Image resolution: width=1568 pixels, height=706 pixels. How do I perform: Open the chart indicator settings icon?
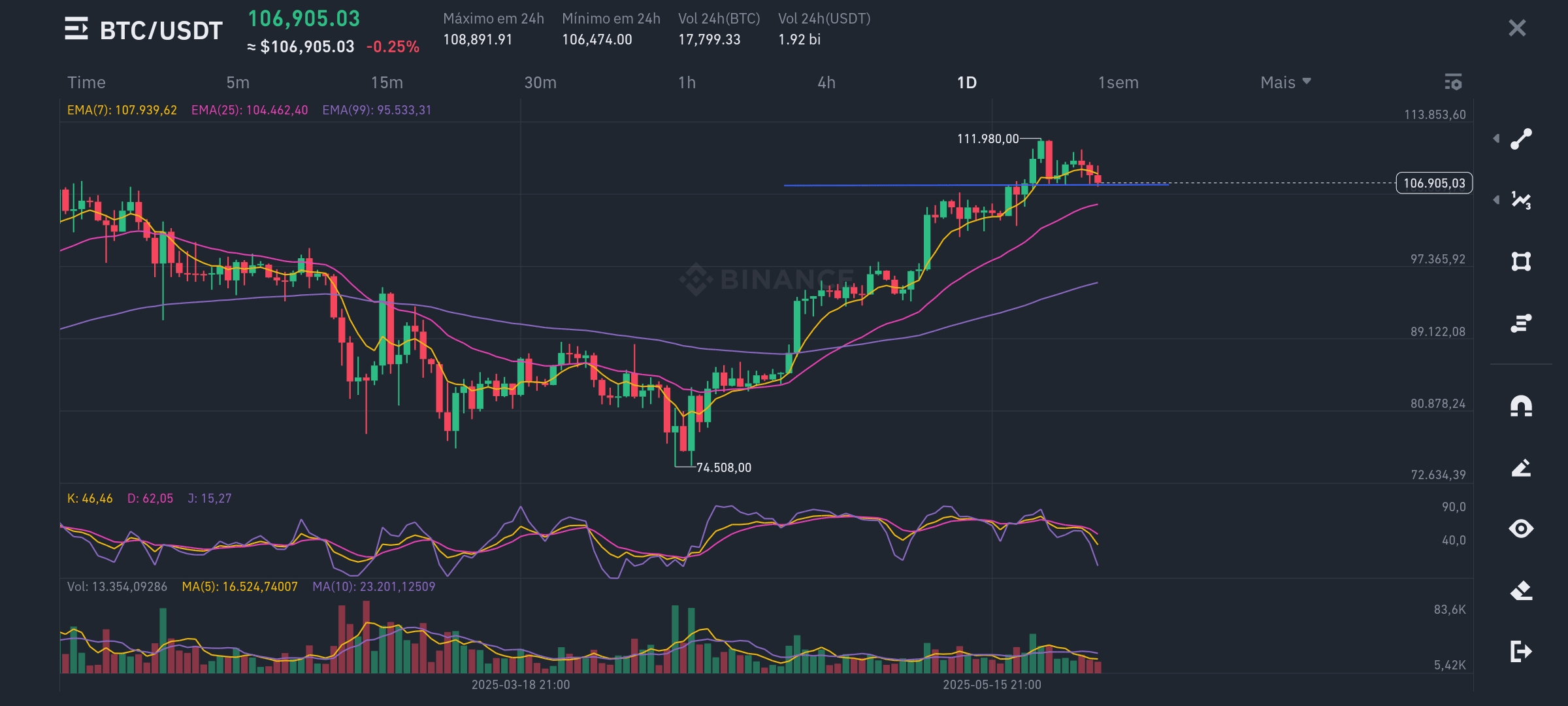pyautogui.click(x=1453, y=82)
